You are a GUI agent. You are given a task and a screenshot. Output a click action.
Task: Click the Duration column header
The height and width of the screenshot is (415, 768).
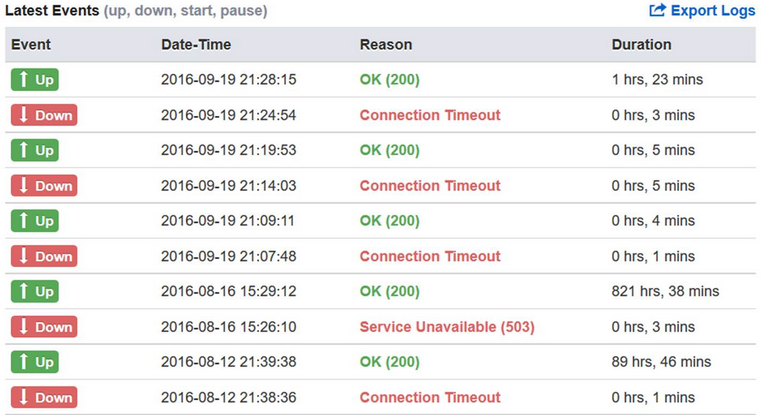[642, 45]
